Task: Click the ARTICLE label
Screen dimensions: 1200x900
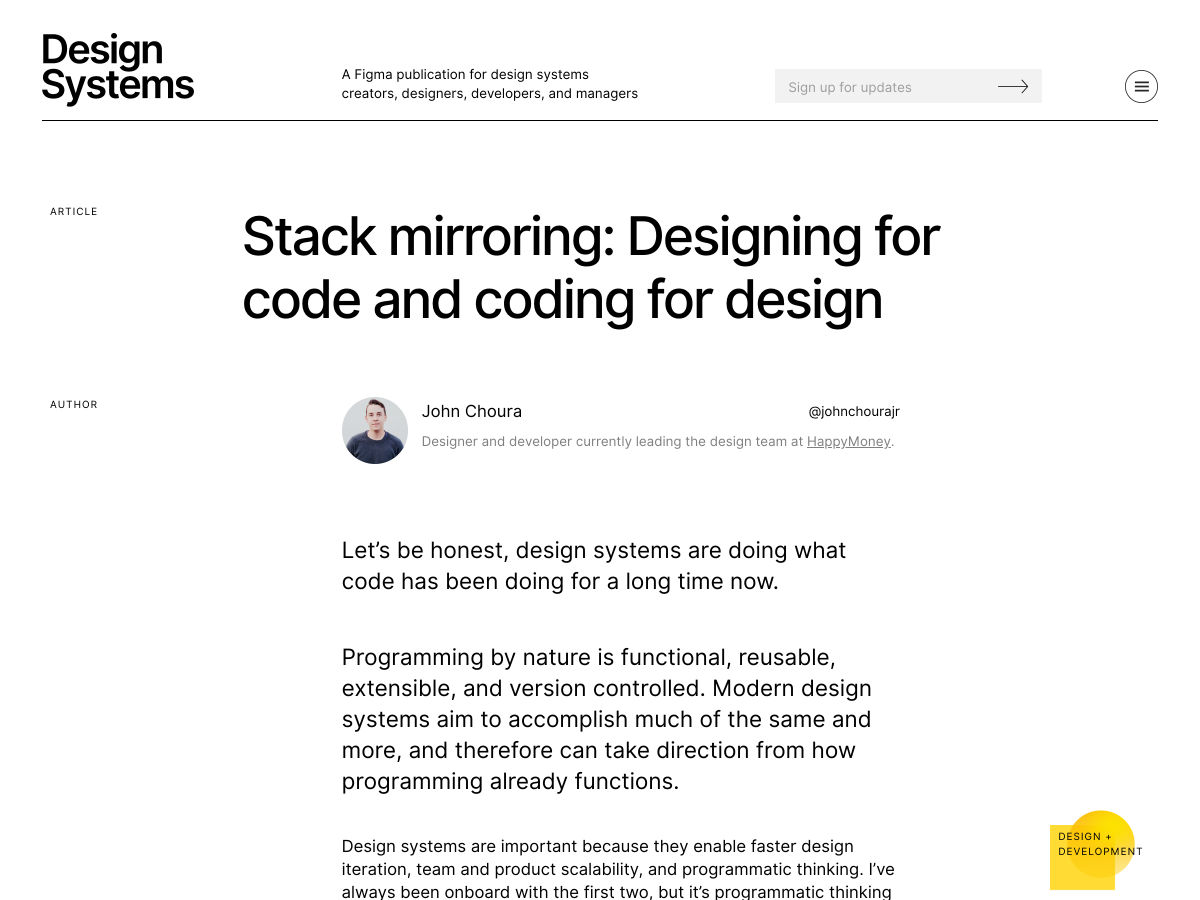Action: click(x=74, y=212)
